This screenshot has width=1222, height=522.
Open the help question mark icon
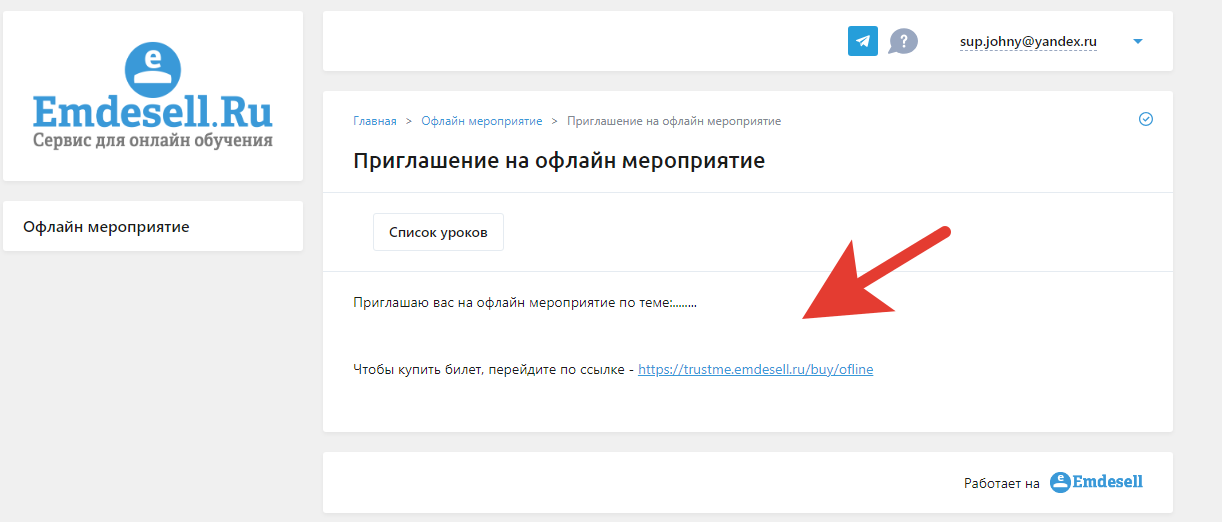[x=903, y=41]
